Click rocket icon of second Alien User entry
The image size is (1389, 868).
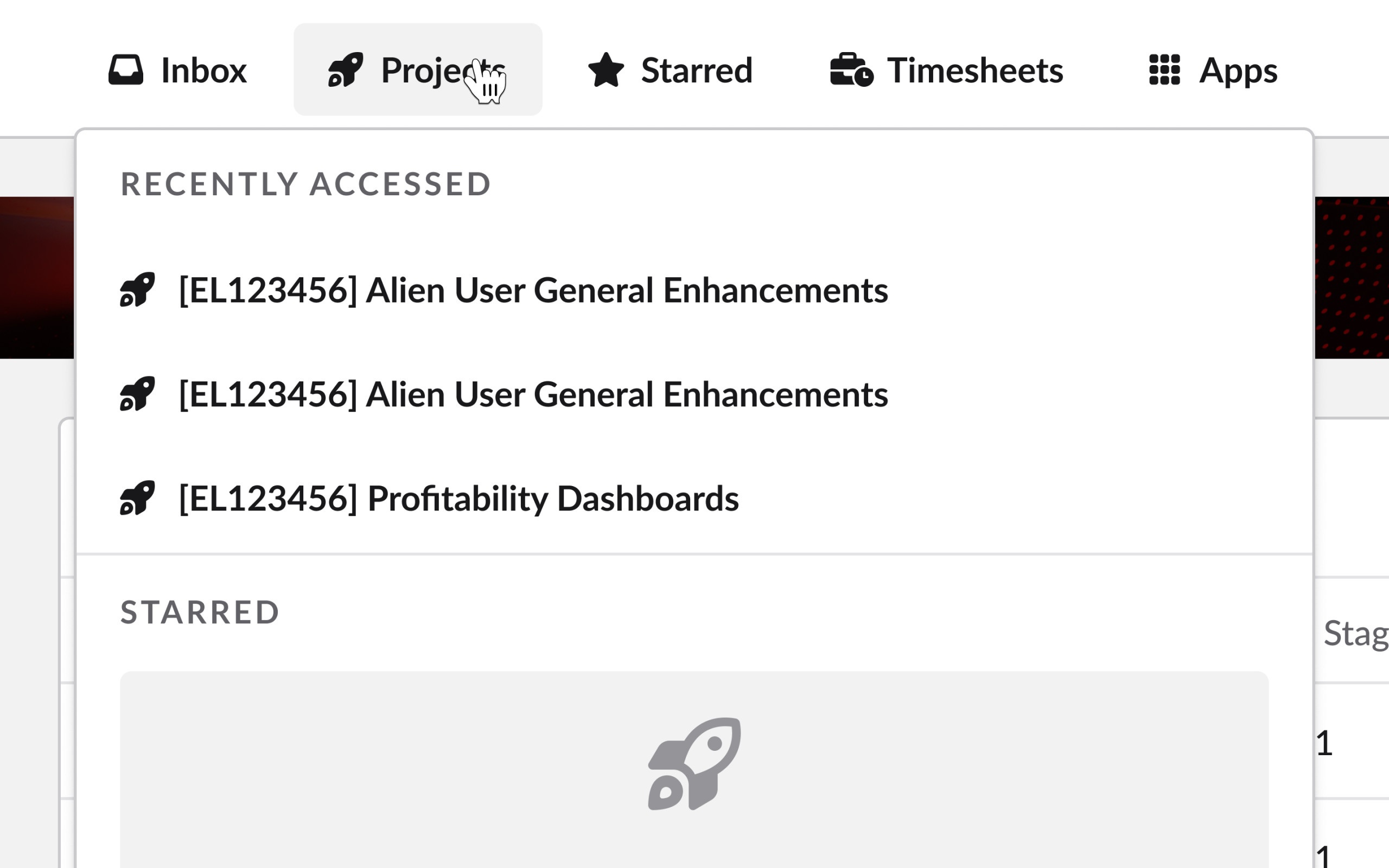coord(137,394)
